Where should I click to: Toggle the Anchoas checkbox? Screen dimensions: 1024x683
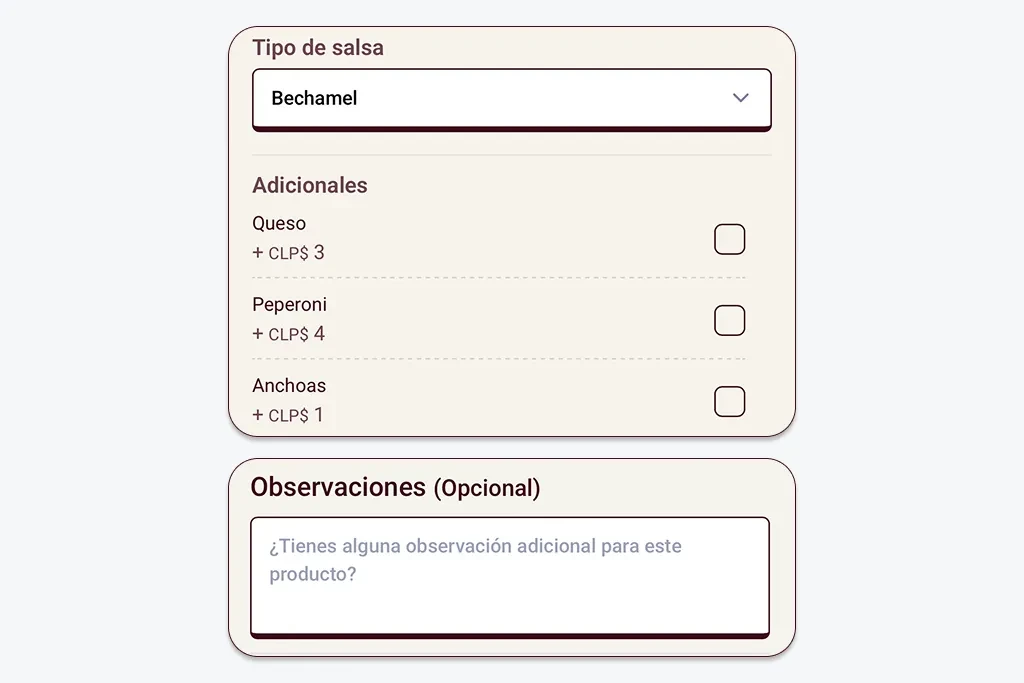[729, 401]
